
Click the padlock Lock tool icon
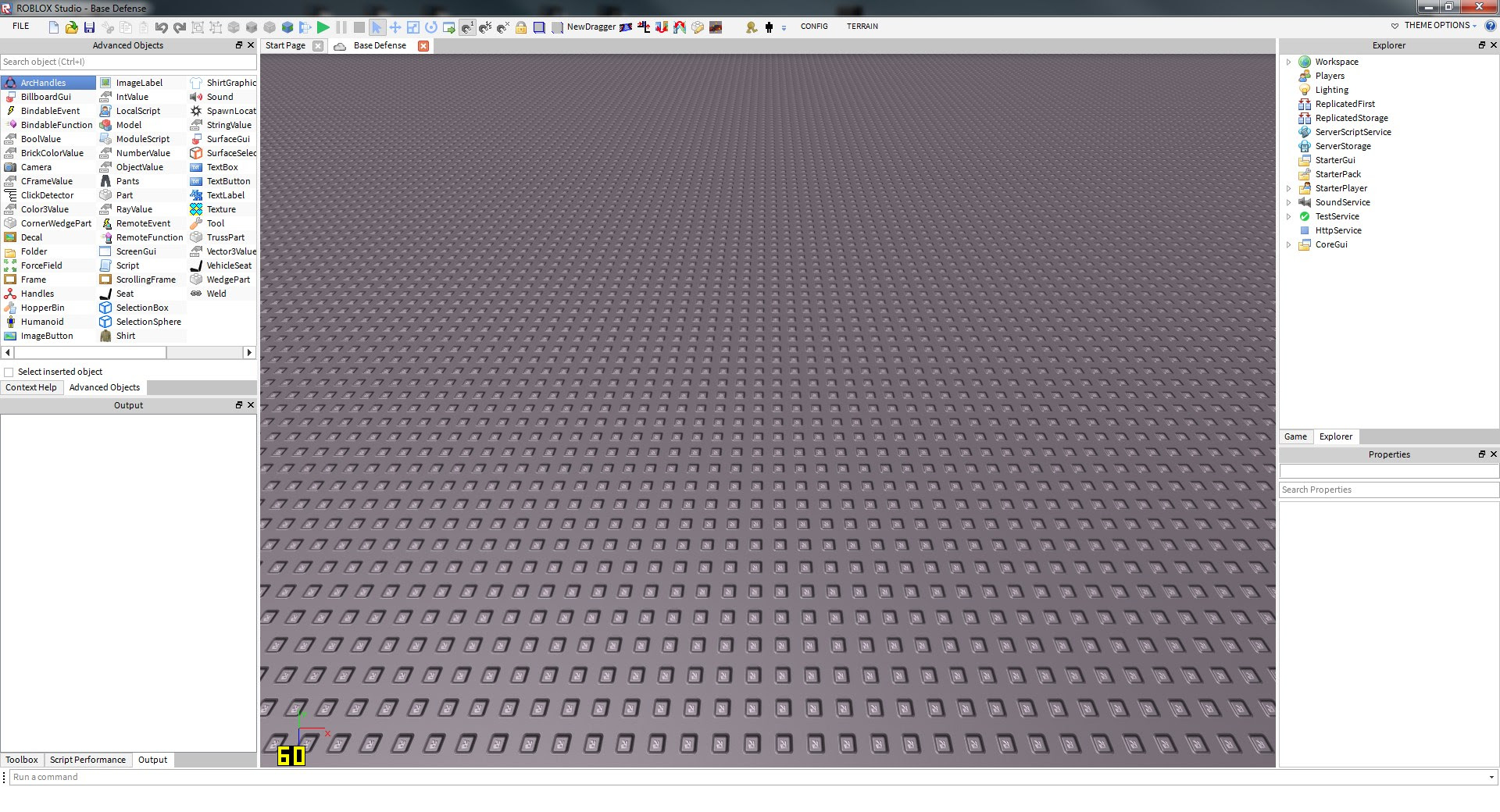click(521, 27)
